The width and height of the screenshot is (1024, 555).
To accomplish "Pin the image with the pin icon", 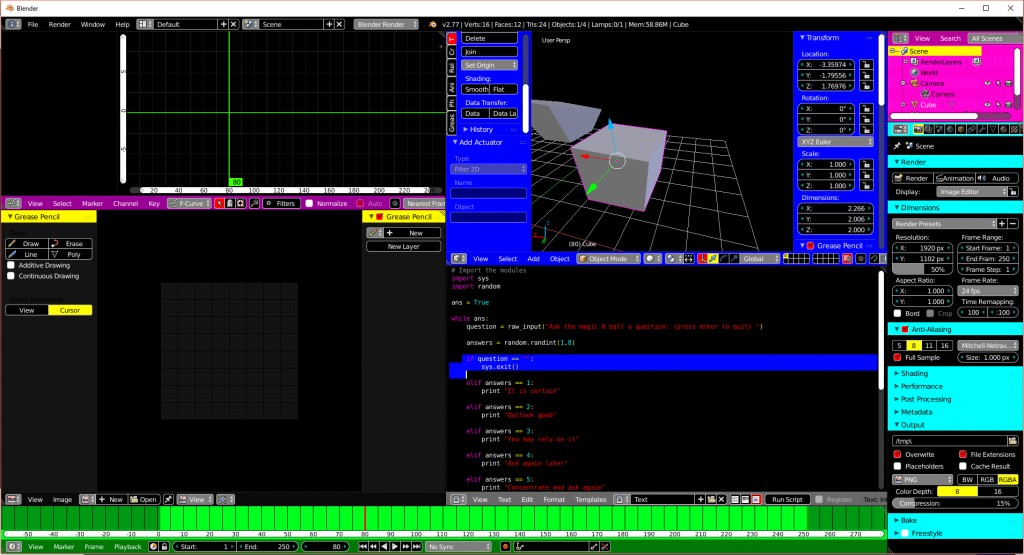I will pos(168,500).
